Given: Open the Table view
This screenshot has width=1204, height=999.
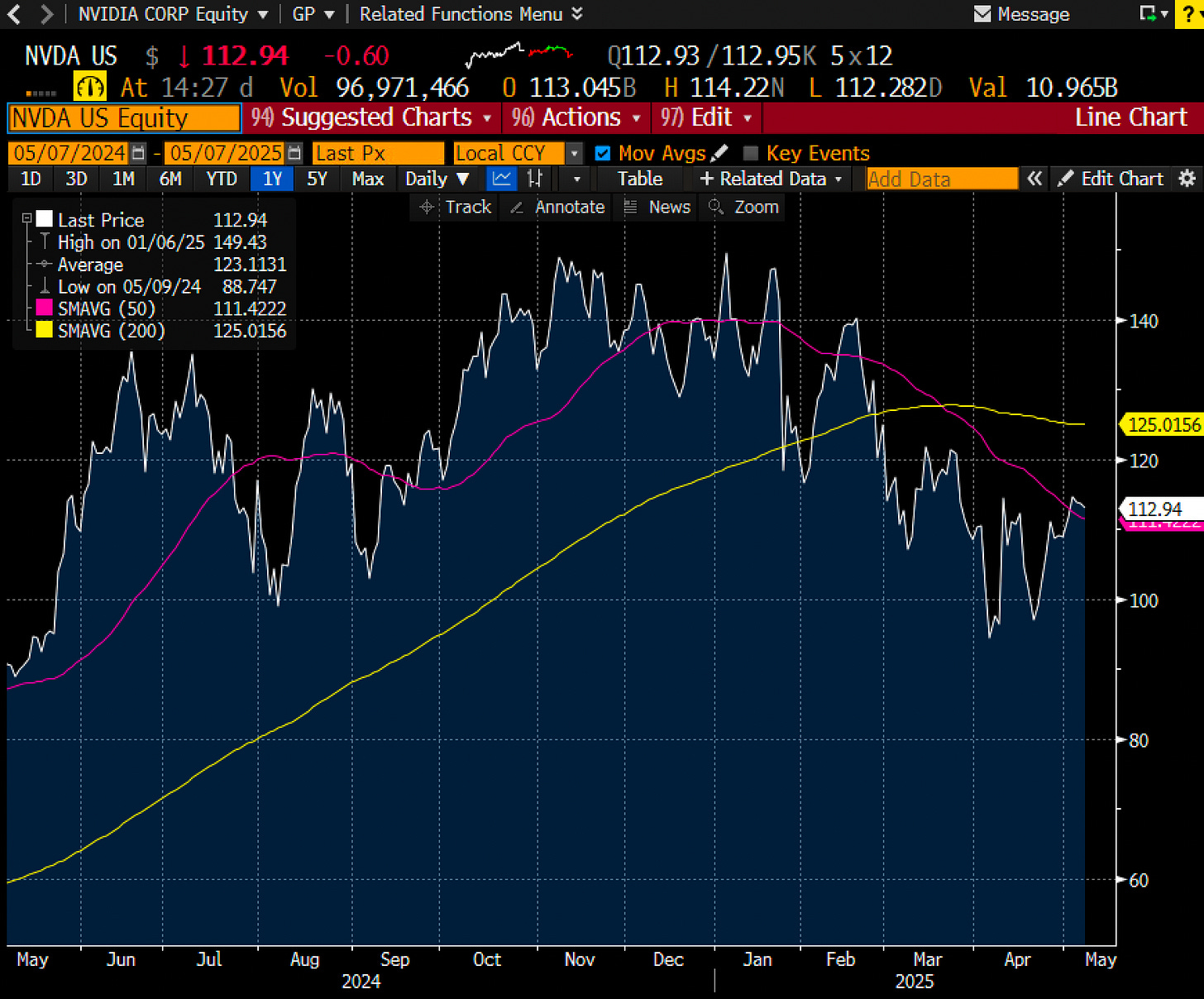Looking at the screenshot, I should click(x=640, y=179).
